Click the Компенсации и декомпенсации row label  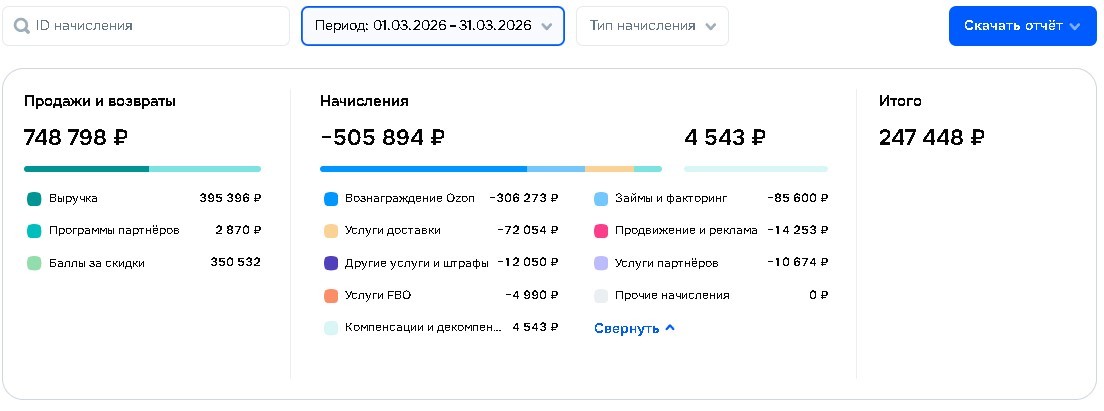(x=423, y=328)
